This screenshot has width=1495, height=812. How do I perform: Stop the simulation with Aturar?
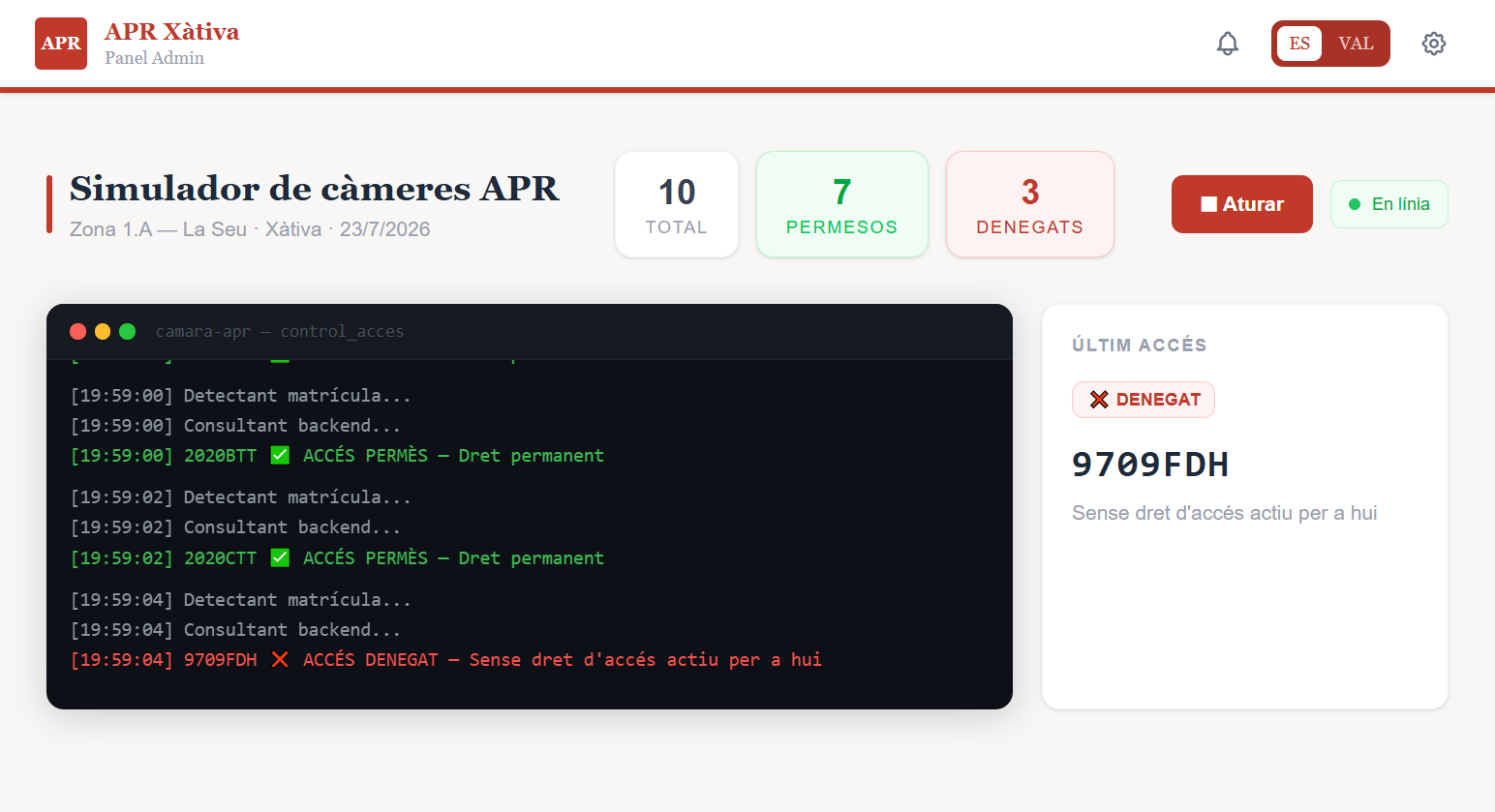click(x=1242, y=204)
